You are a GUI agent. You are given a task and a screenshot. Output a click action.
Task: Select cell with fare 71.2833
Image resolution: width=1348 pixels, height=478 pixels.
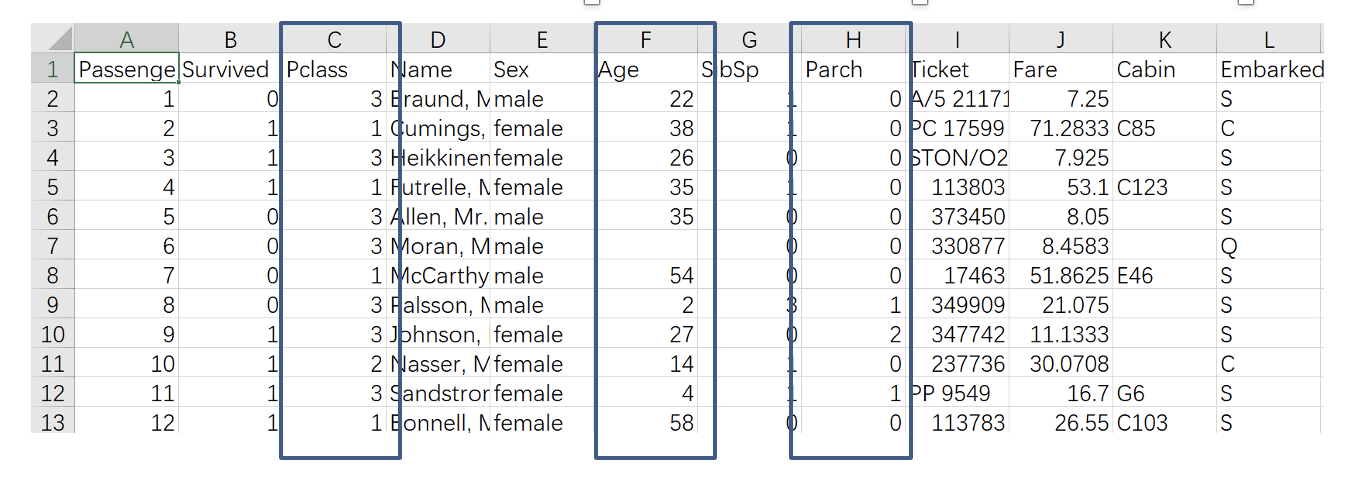tap(1061, 128)
